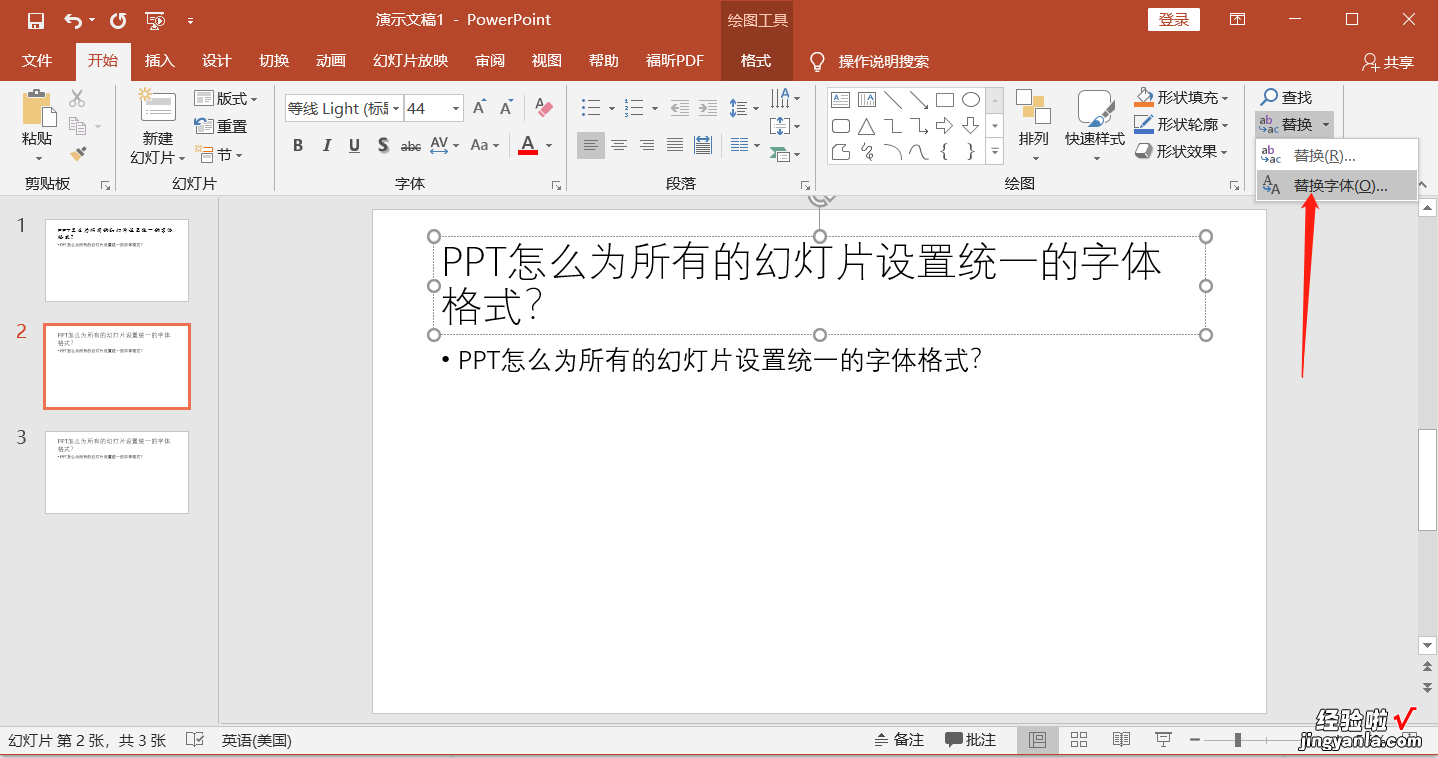
Task: Open Replace (替换) dropdown button
Action: (x=1295, y=125)
